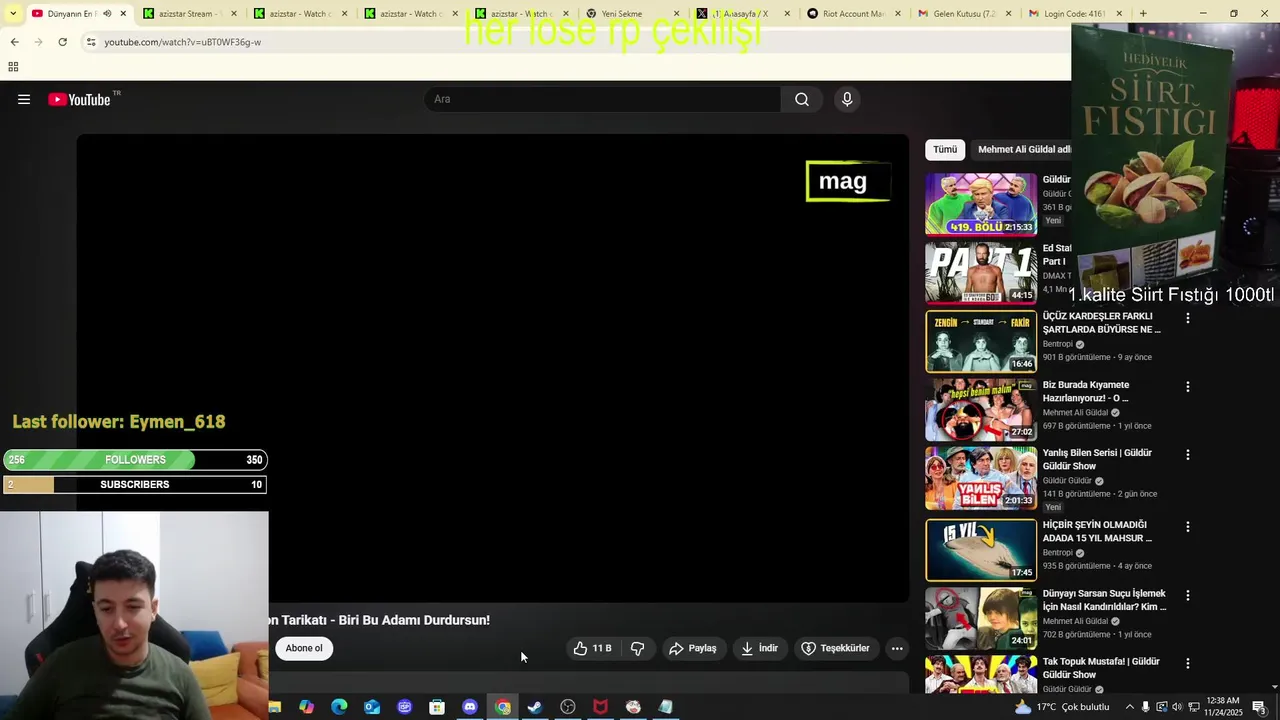1280x720 pixels.
Task: Open the 419. Bölüm Güldür thumbnail
Action: pyautogui.click(x=981, y=204)
